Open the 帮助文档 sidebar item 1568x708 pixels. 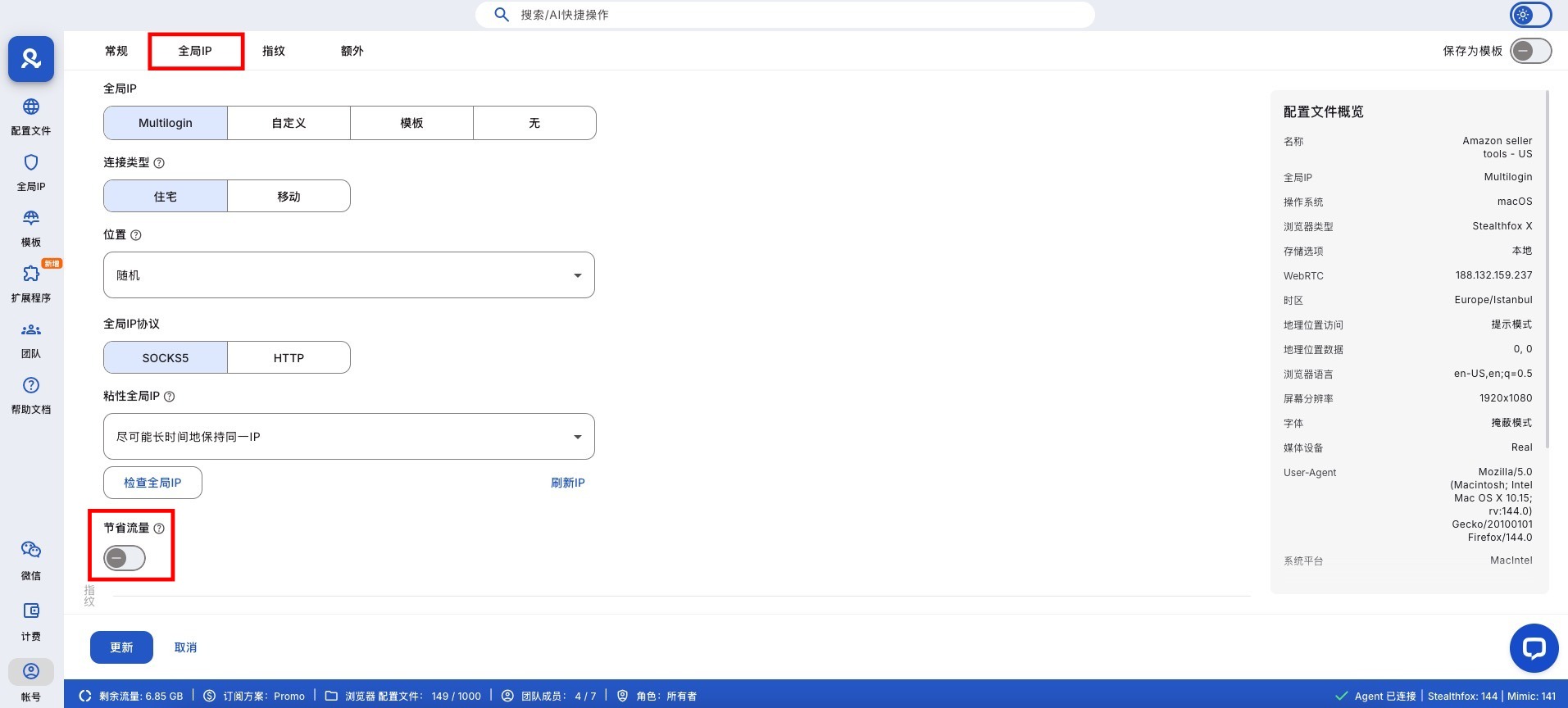(31, 396)
